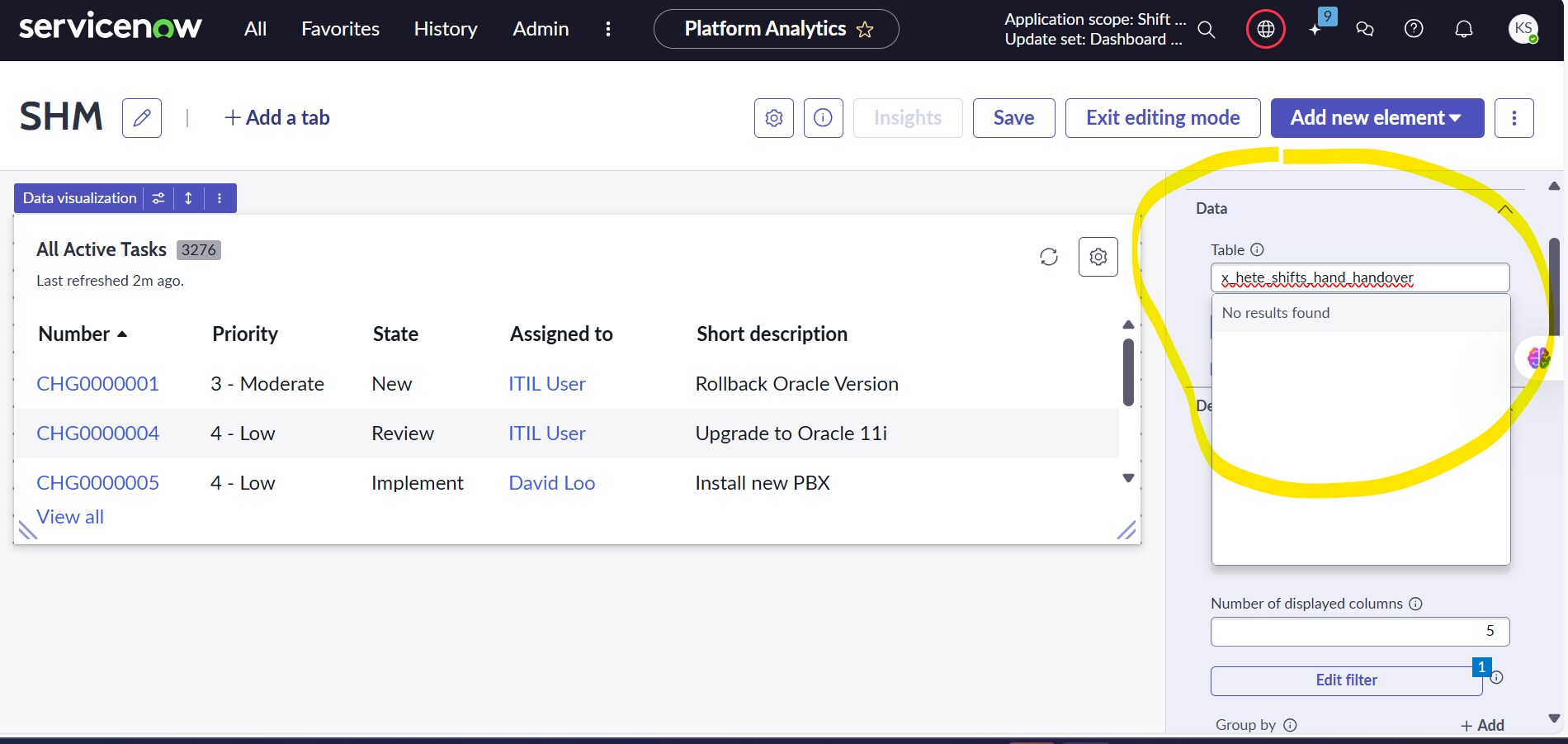Collapse the Data section chevron

click(x=1504, y=209)
